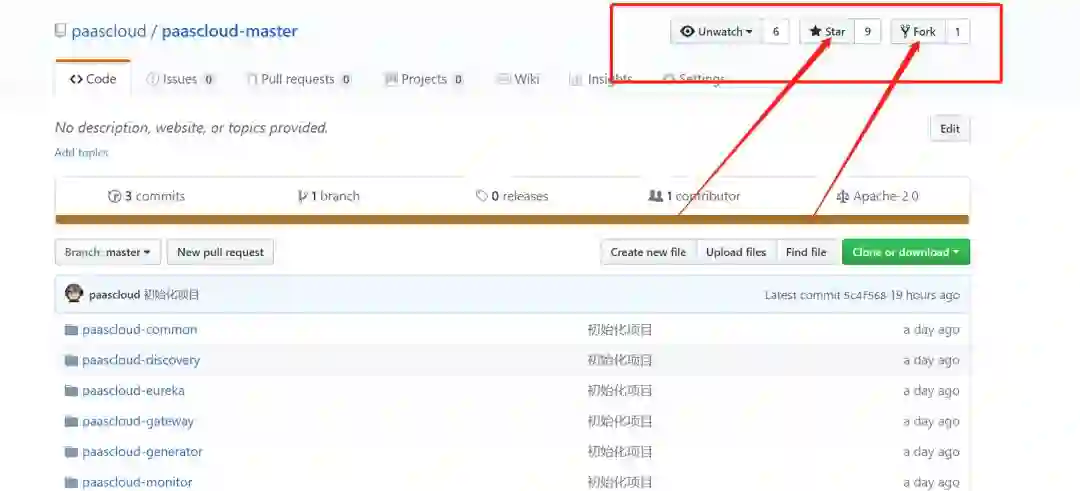
Task: Click the folder icon beside paascloud-gateway
Action: (x=71, y=421)
